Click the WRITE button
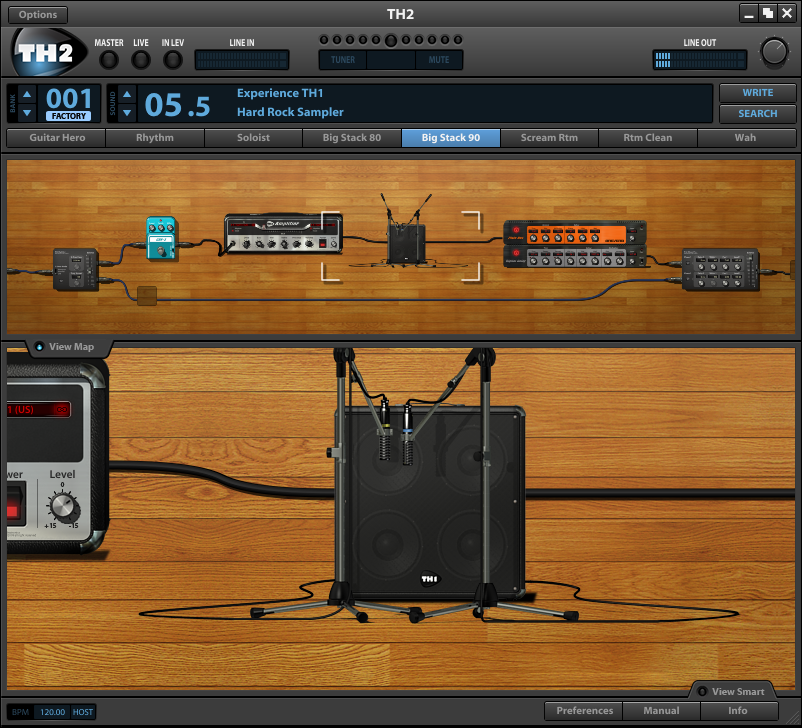802x728 pixels. click(x=758, y=93)
